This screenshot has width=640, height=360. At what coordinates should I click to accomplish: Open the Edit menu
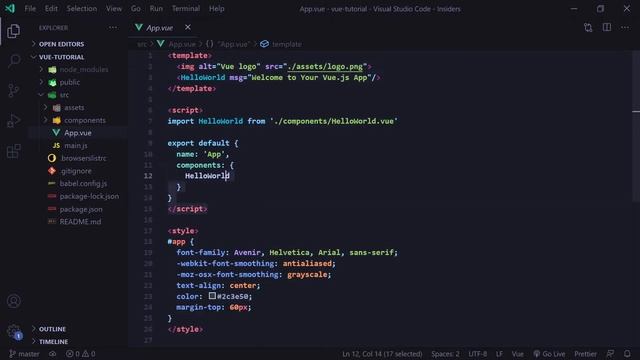click(x=51, y=8)
